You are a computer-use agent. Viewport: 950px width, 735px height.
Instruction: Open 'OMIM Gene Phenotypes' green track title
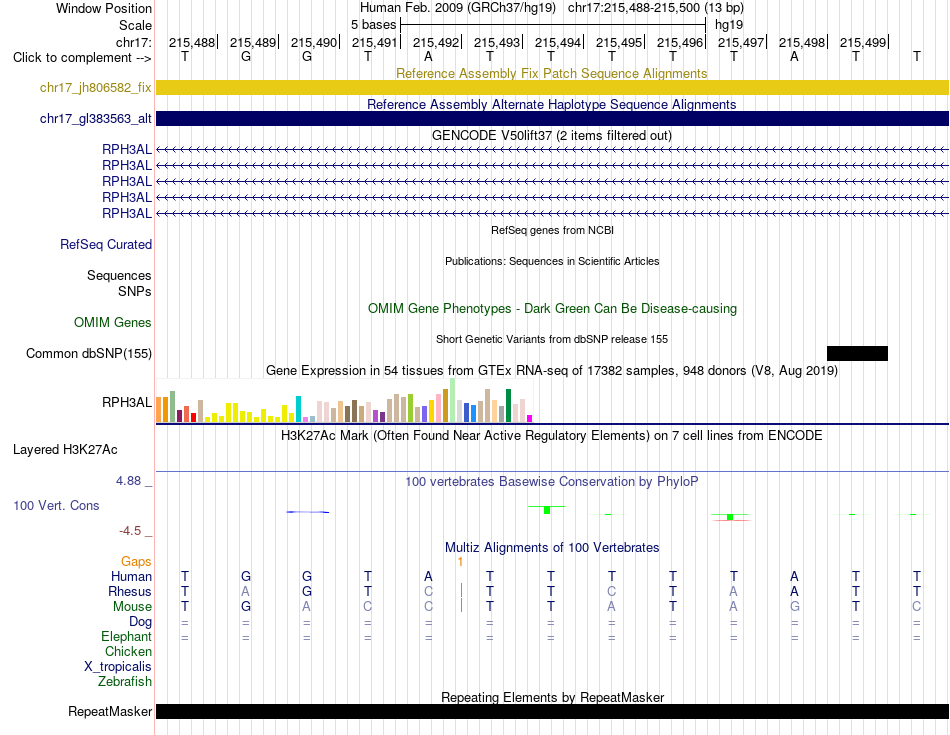tap(552, 308)
